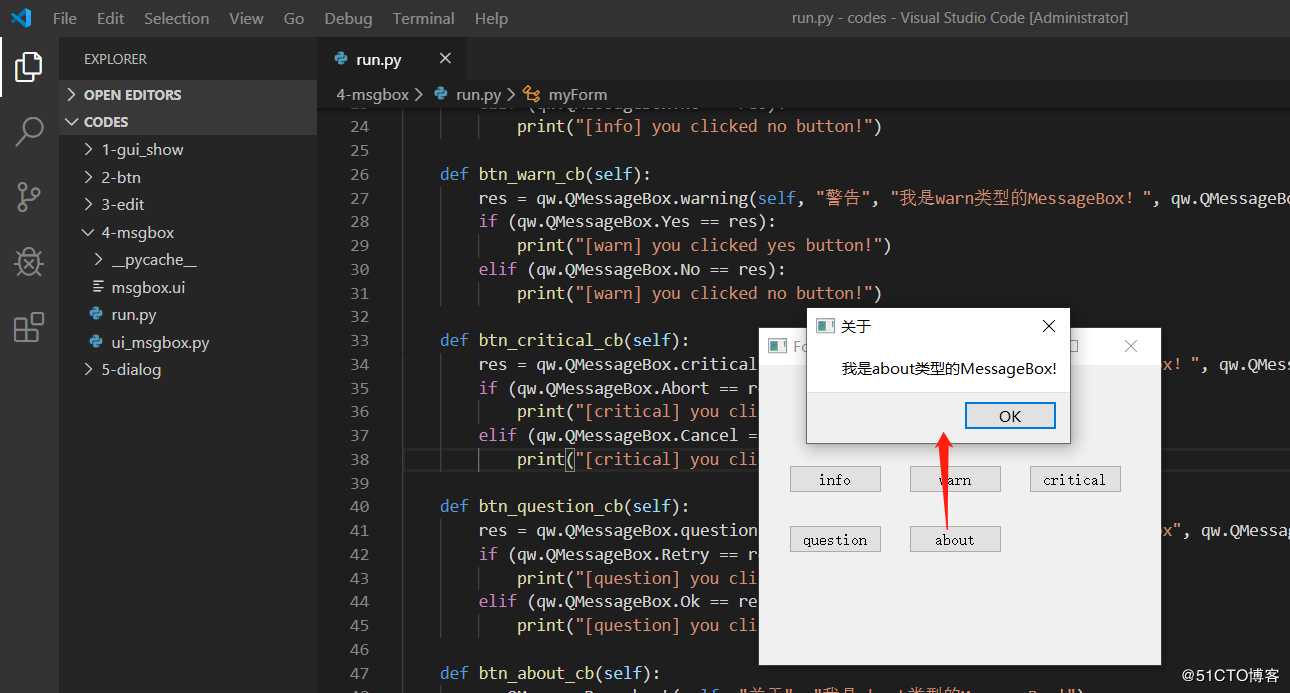This screenshot has height=693, width=1290.
Task: Click line number 26 in the gutter
Action: pyautogui.click(x=360, y=174)
